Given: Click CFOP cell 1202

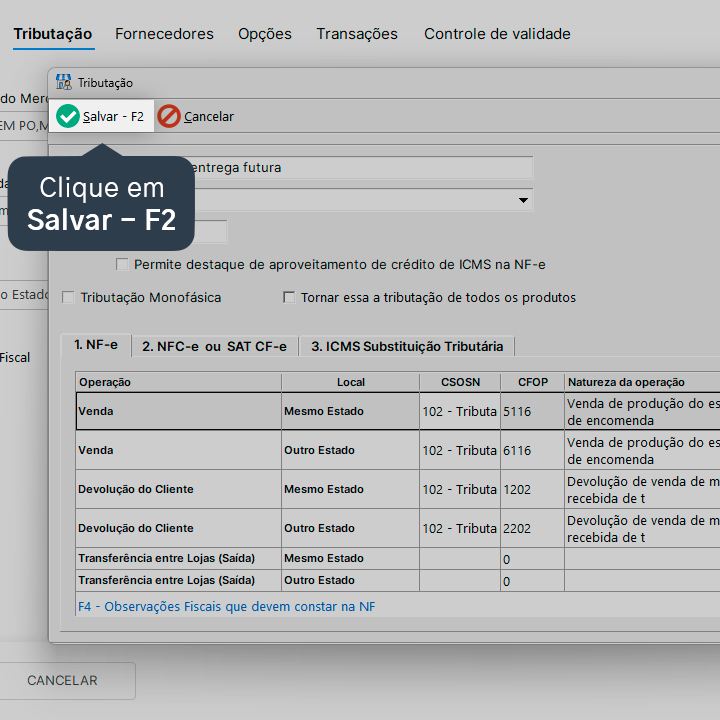Looking at the screenshot, I should point(533,489).
